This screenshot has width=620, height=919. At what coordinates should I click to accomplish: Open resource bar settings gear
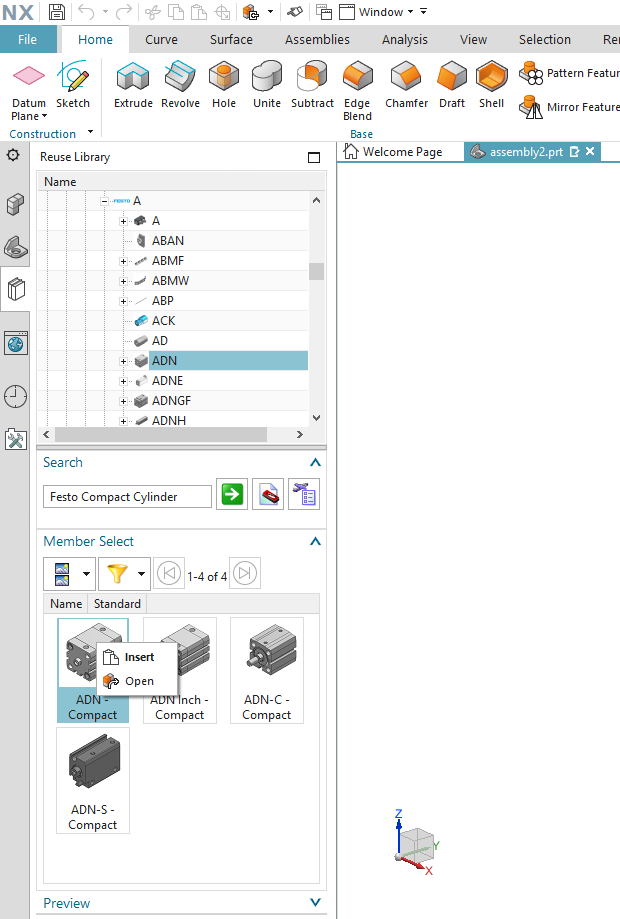(x=13, y=155)
